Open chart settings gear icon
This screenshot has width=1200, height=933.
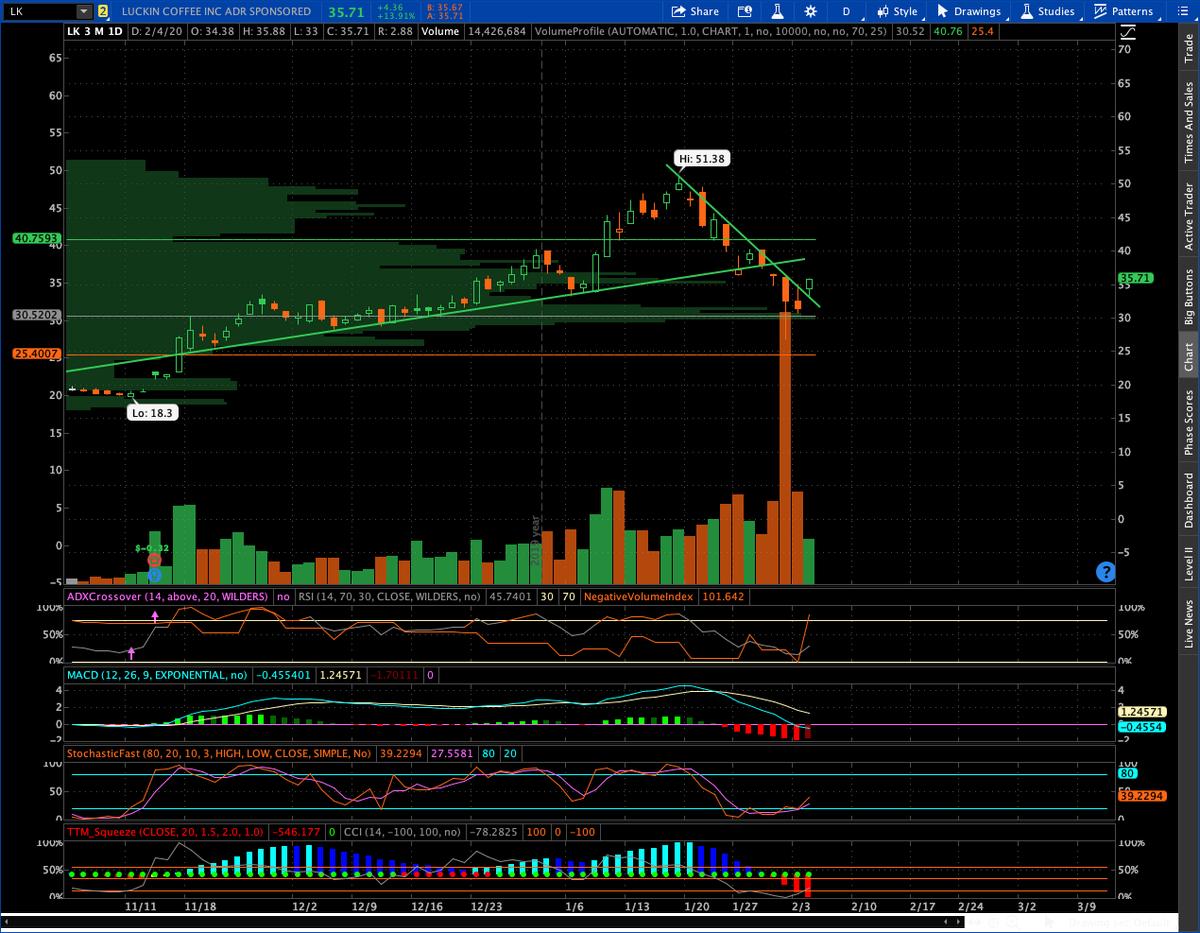[x=809, y=12]
